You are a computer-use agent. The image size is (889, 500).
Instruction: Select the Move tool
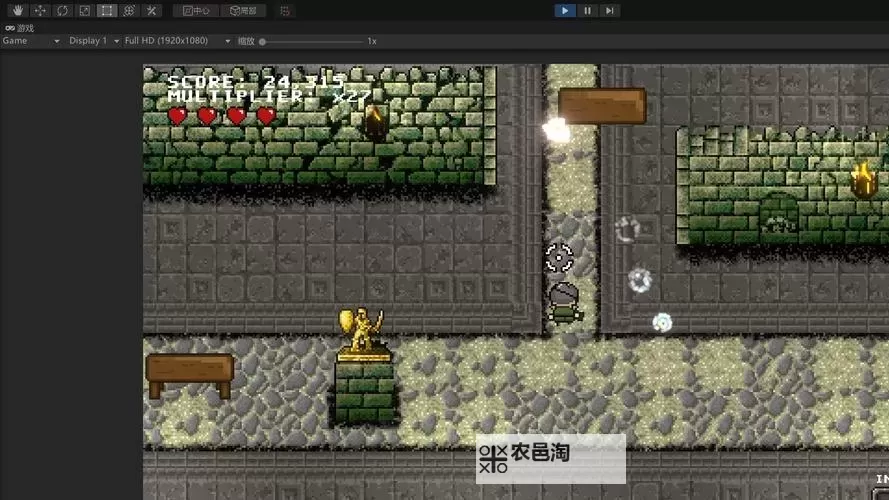[x=40, y=10]
